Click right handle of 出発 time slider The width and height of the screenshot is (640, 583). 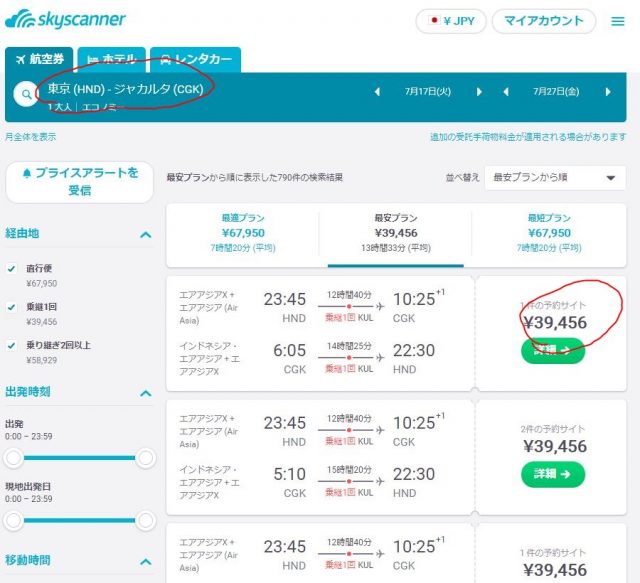[146, 458]
